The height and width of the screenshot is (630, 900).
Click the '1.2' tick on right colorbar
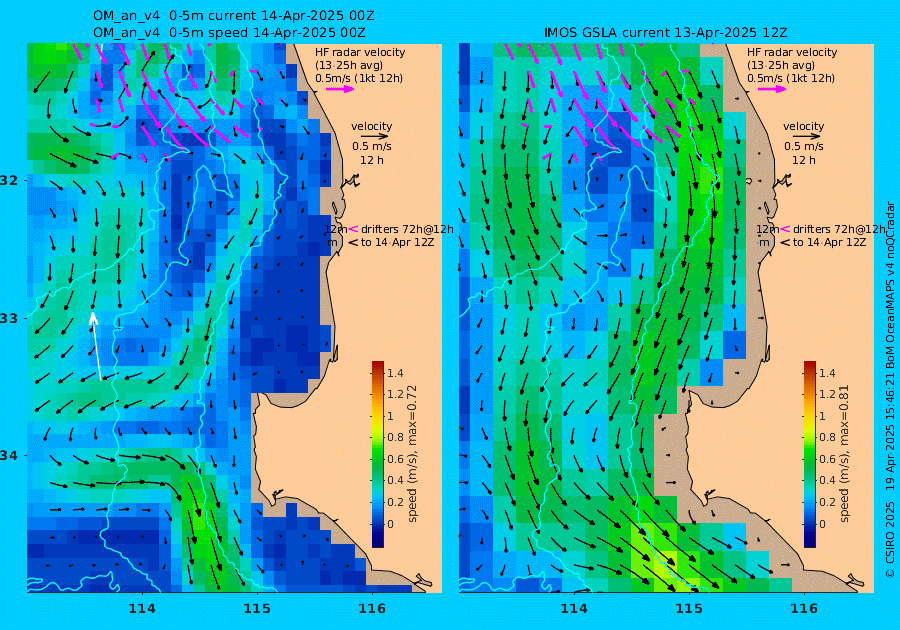point(827,395)
